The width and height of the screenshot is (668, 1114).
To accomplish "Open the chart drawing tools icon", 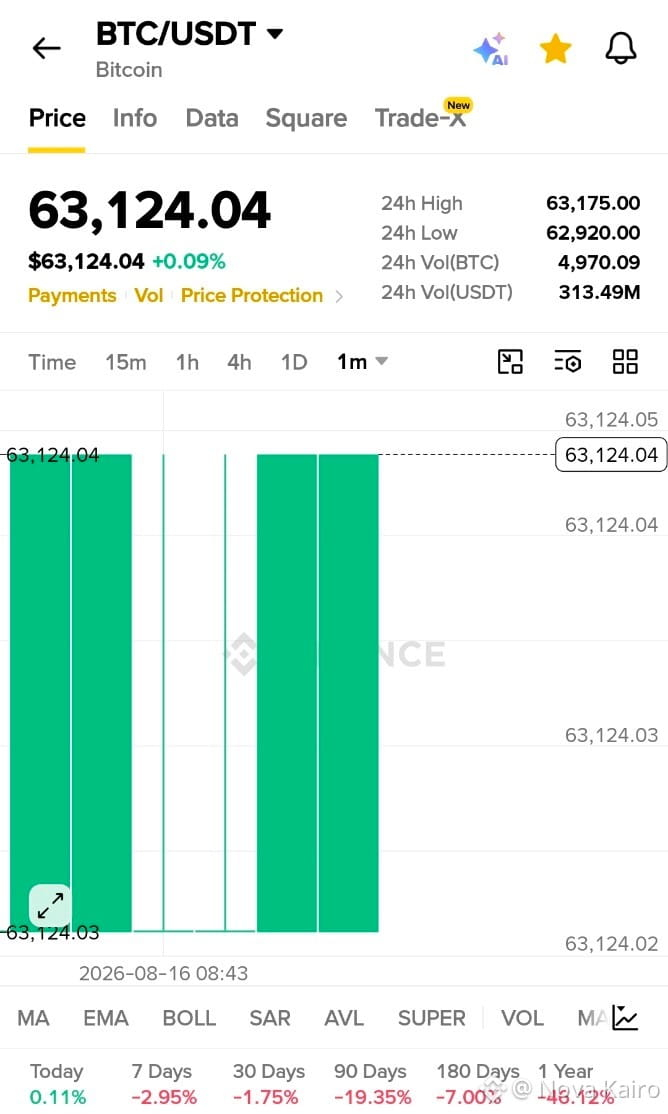I will 510,362.
